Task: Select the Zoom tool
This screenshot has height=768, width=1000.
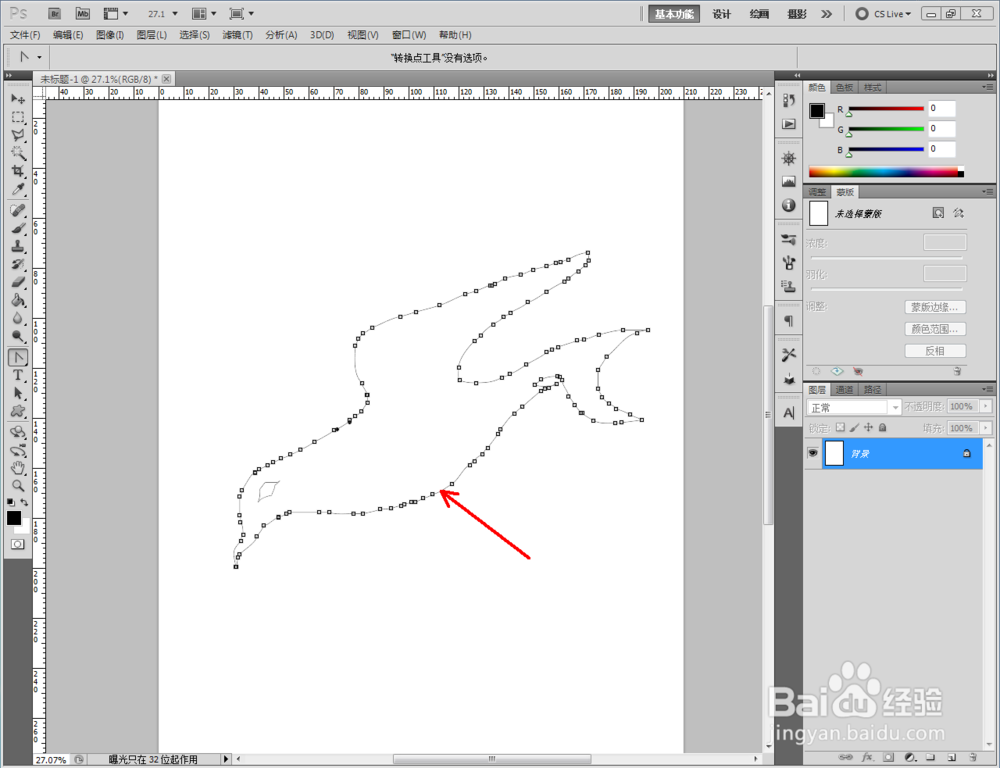Action: point(18,485)
